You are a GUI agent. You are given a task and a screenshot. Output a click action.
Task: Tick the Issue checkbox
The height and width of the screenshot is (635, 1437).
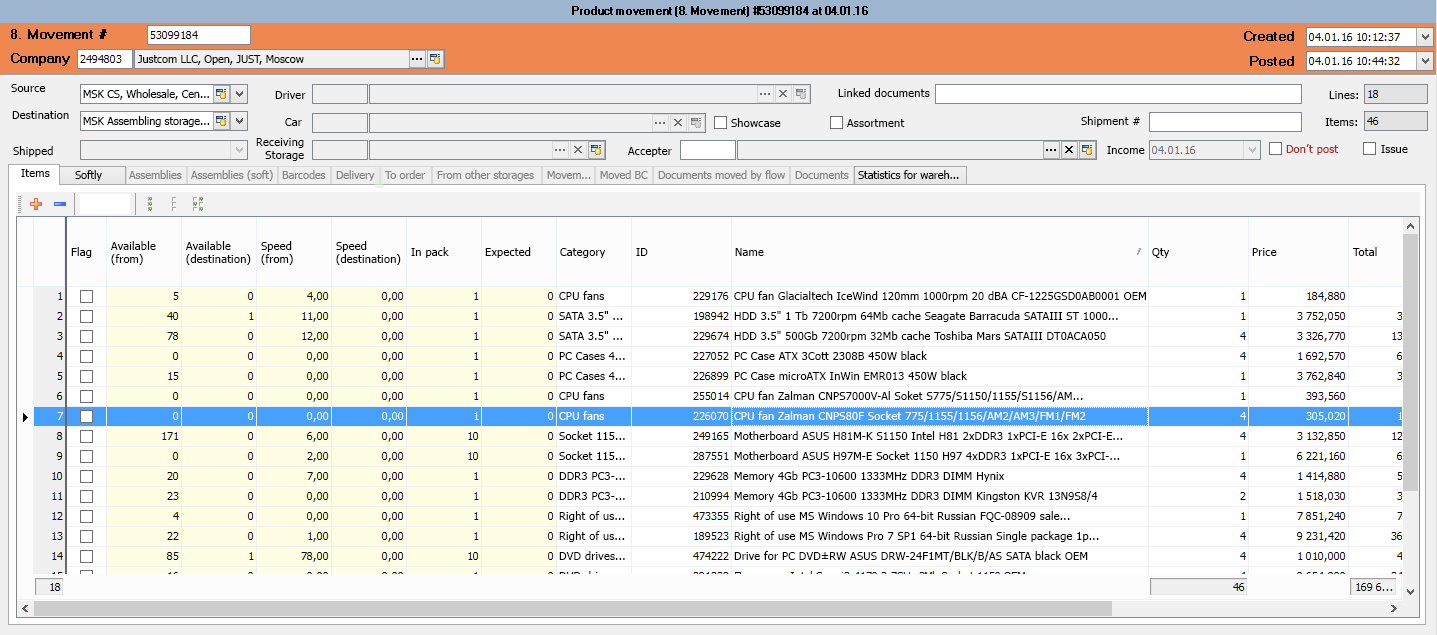click(1369, 148)
